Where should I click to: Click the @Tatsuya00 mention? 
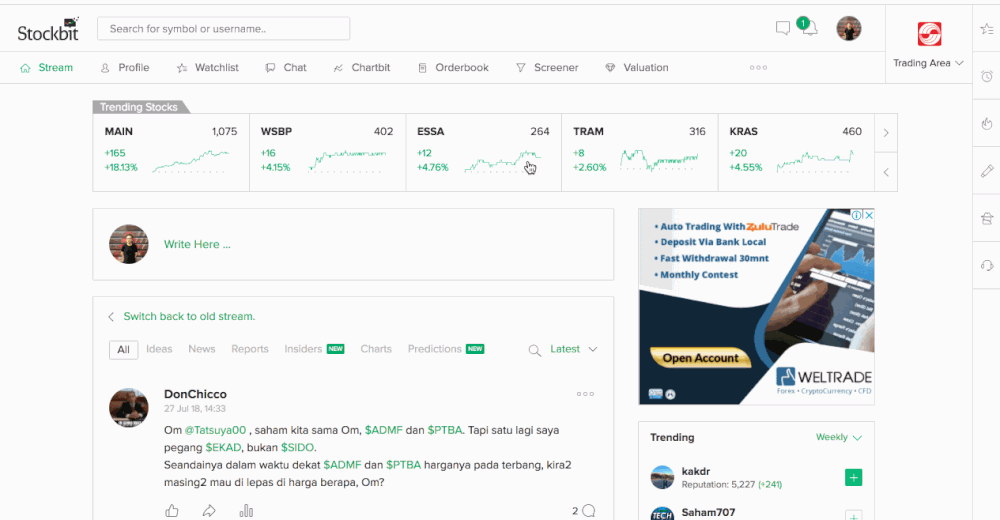click(215, 430)
